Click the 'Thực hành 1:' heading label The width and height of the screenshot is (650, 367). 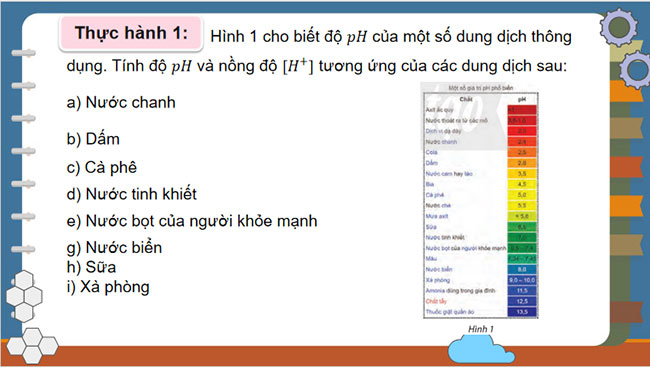[131, 33]
